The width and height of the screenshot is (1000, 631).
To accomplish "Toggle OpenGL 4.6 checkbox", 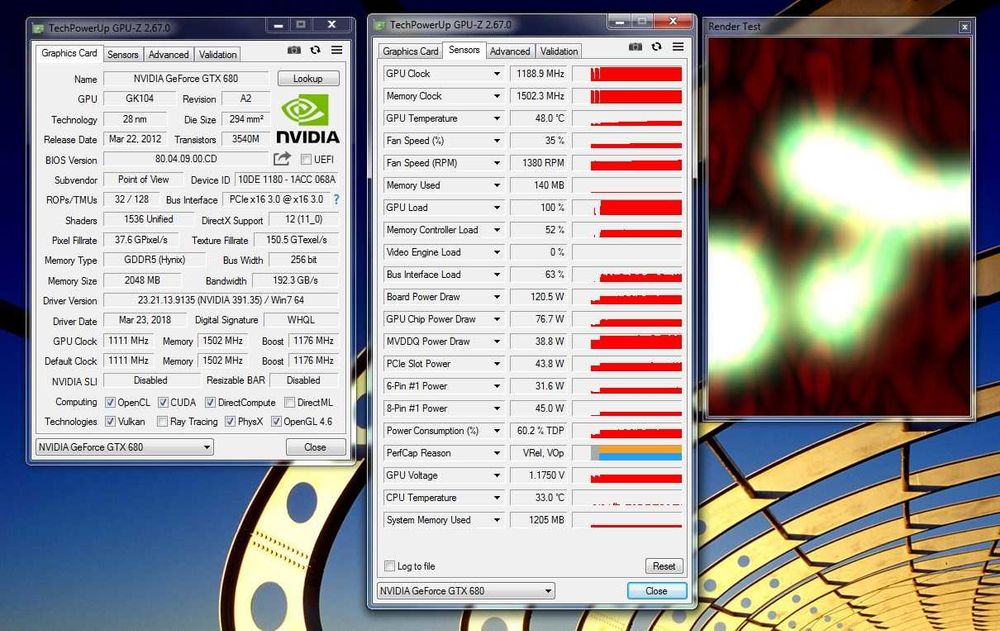I will point(276,422).
